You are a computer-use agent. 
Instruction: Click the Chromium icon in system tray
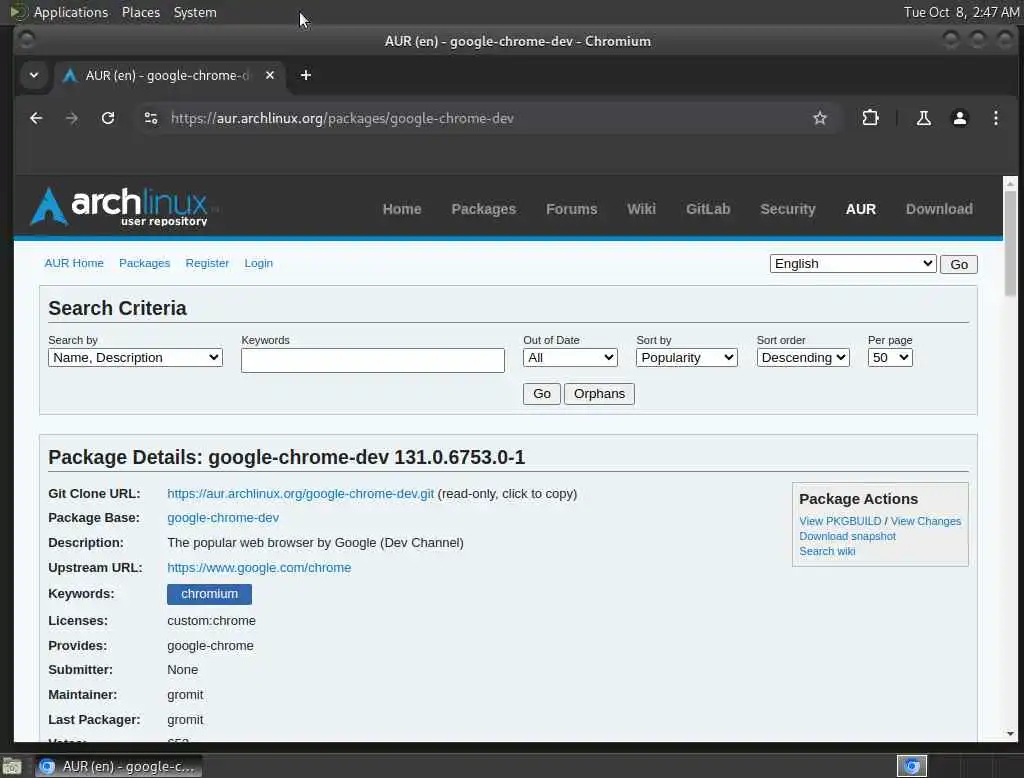[x=912, y=766]
